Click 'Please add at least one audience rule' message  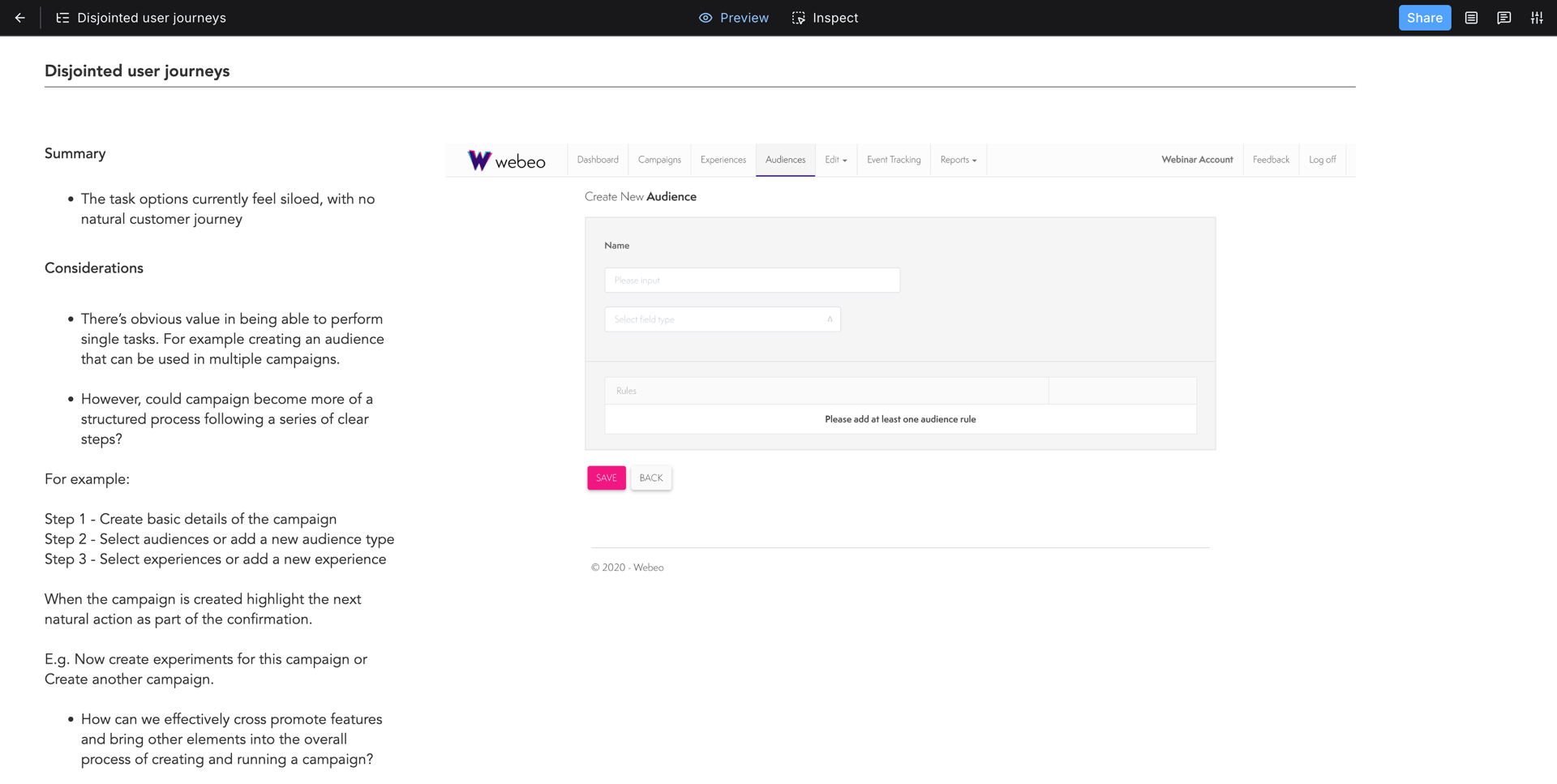(900, 419)
